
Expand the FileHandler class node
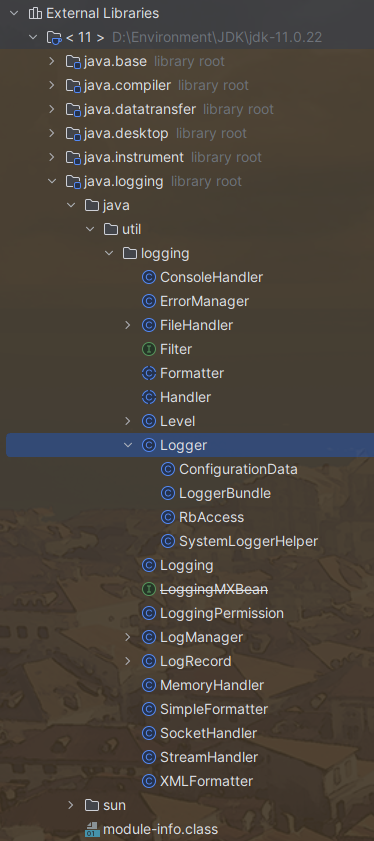pos(128,325)
